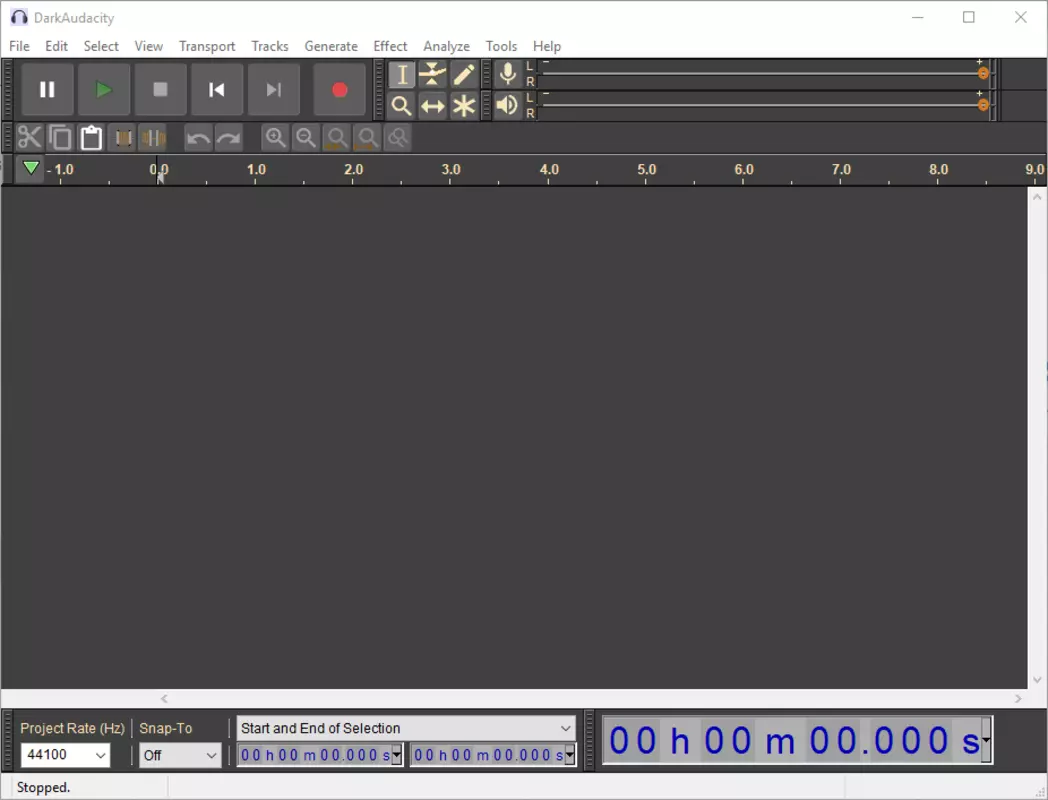
Task: Toggle the pinned play head green triangle
Action: click(30, 168)
